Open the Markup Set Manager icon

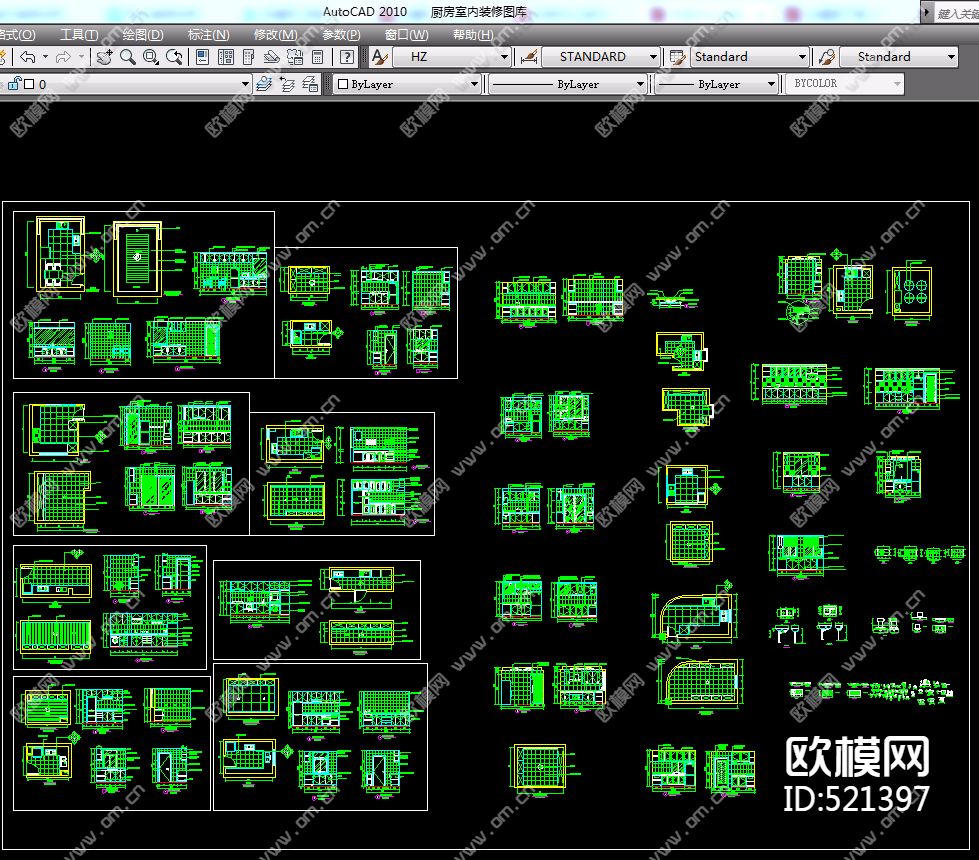[x=295, y=57]
